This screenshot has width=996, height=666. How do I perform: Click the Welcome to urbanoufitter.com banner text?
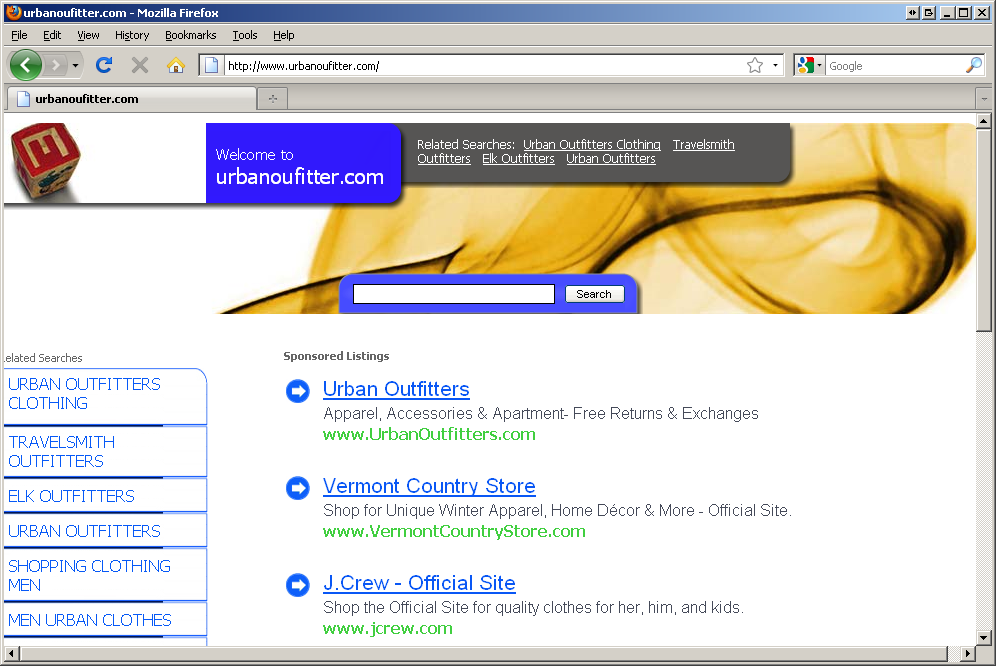(299, 166)
